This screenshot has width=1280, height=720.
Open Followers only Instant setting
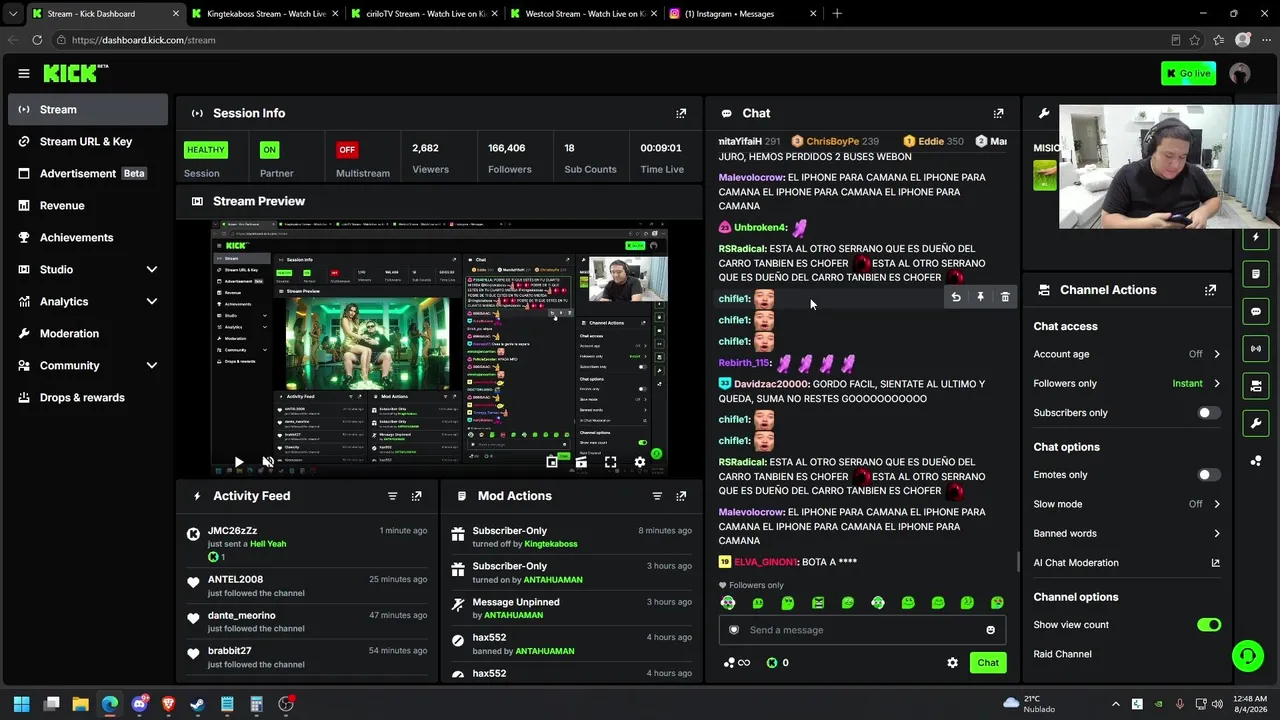click(1127, 383)
